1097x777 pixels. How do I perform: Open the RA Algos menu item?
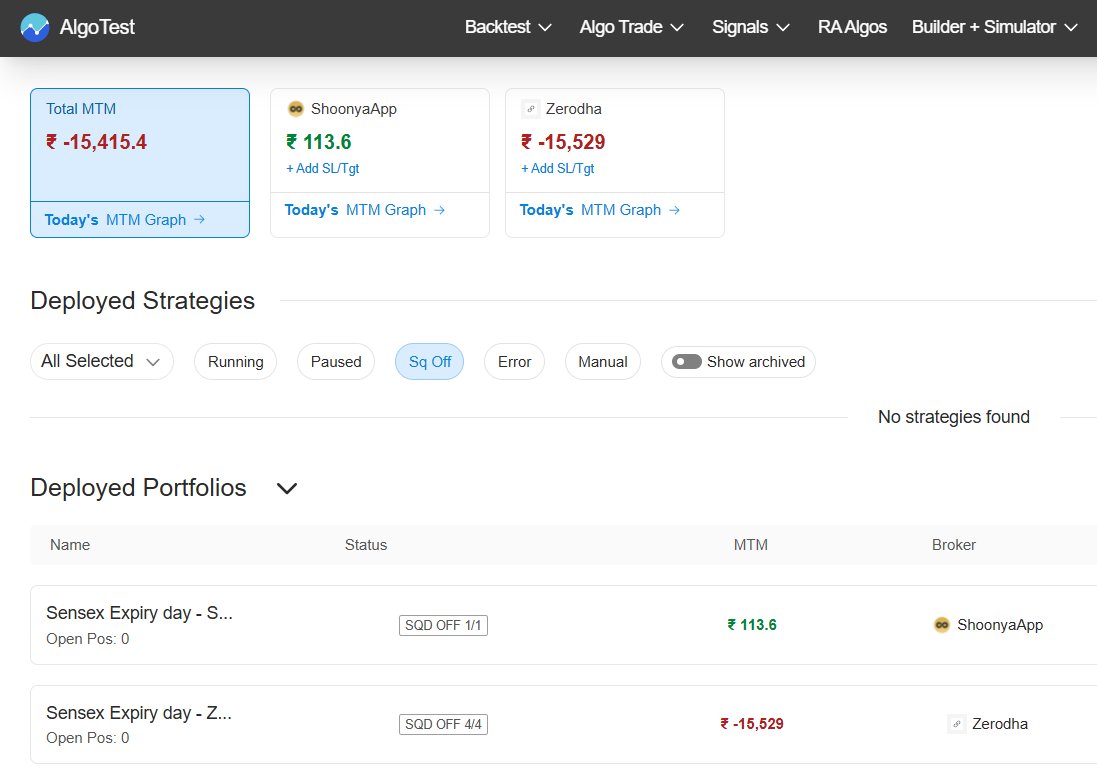coord(852,28)
